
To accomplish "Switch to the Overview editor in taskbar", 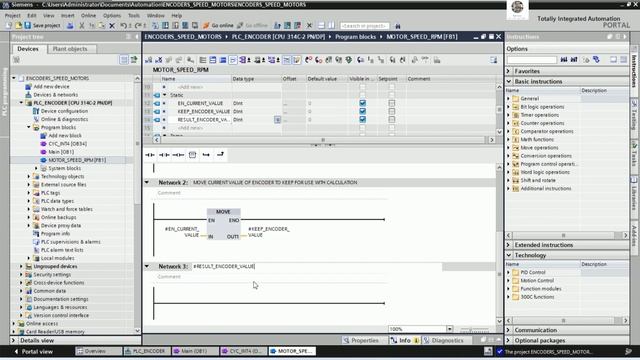I will click(x=98, y=351).
